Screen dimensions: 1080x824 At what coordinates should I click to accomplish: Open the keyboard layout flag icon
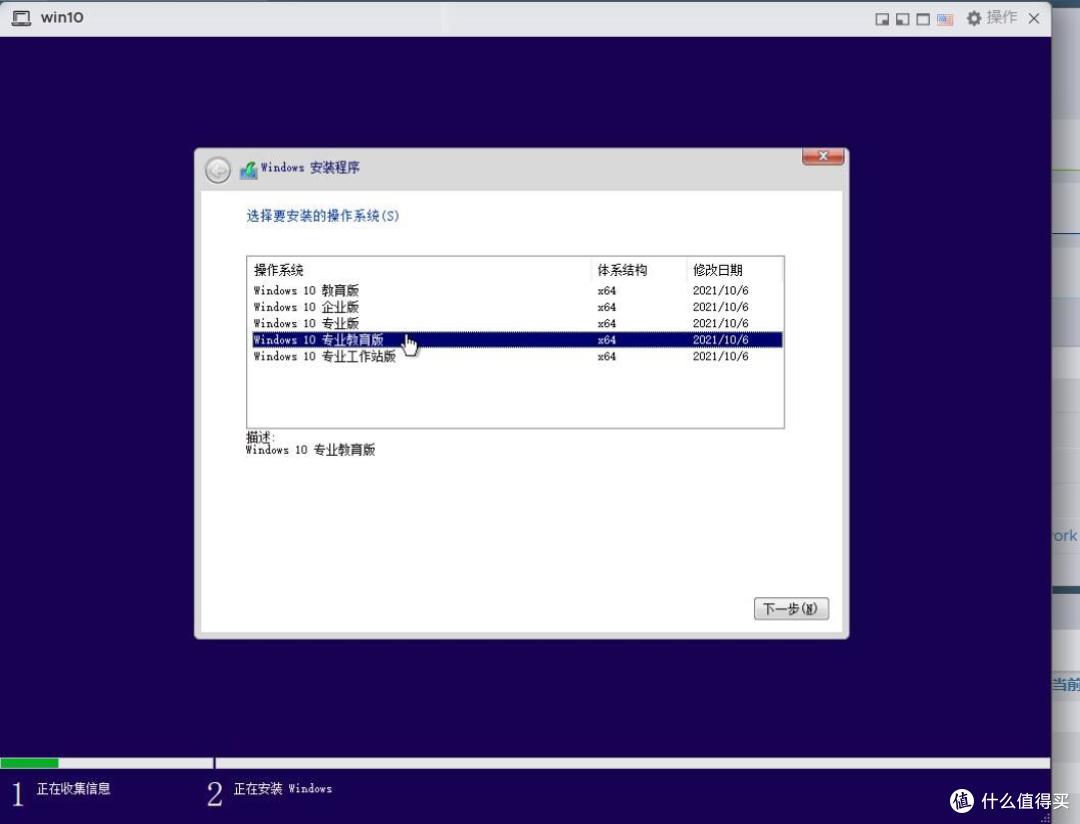pos(945,19)
